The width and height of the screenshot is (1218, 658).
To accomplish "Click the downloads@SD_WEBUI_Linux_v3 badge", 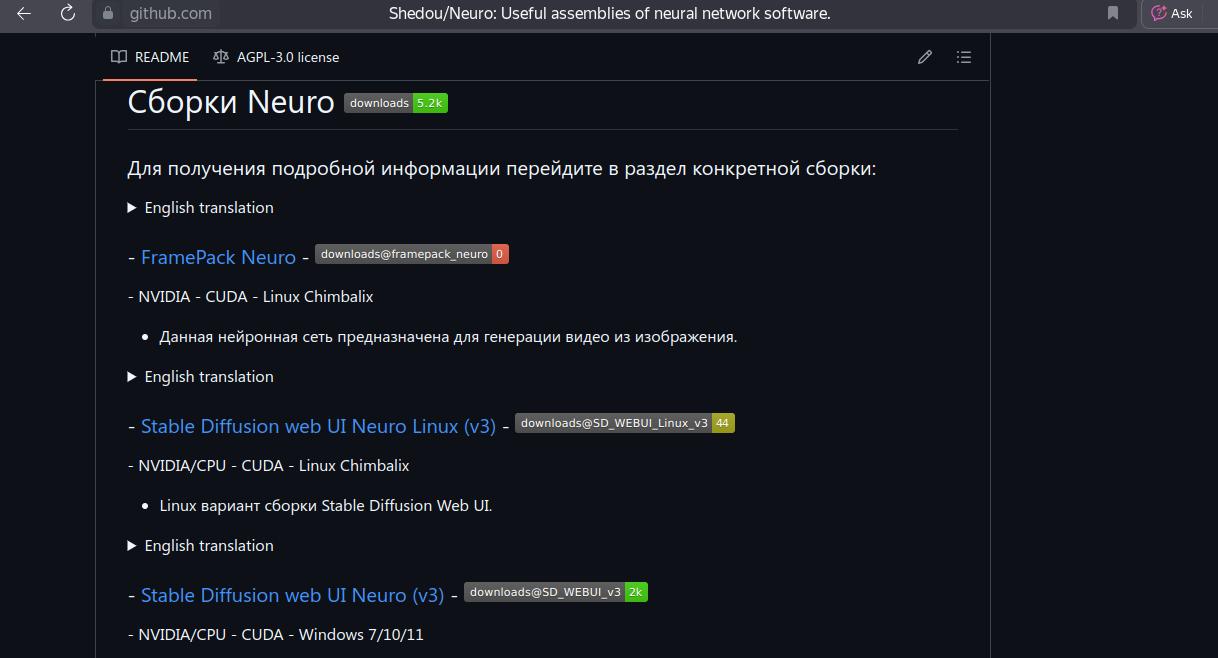I will point(624,423).
